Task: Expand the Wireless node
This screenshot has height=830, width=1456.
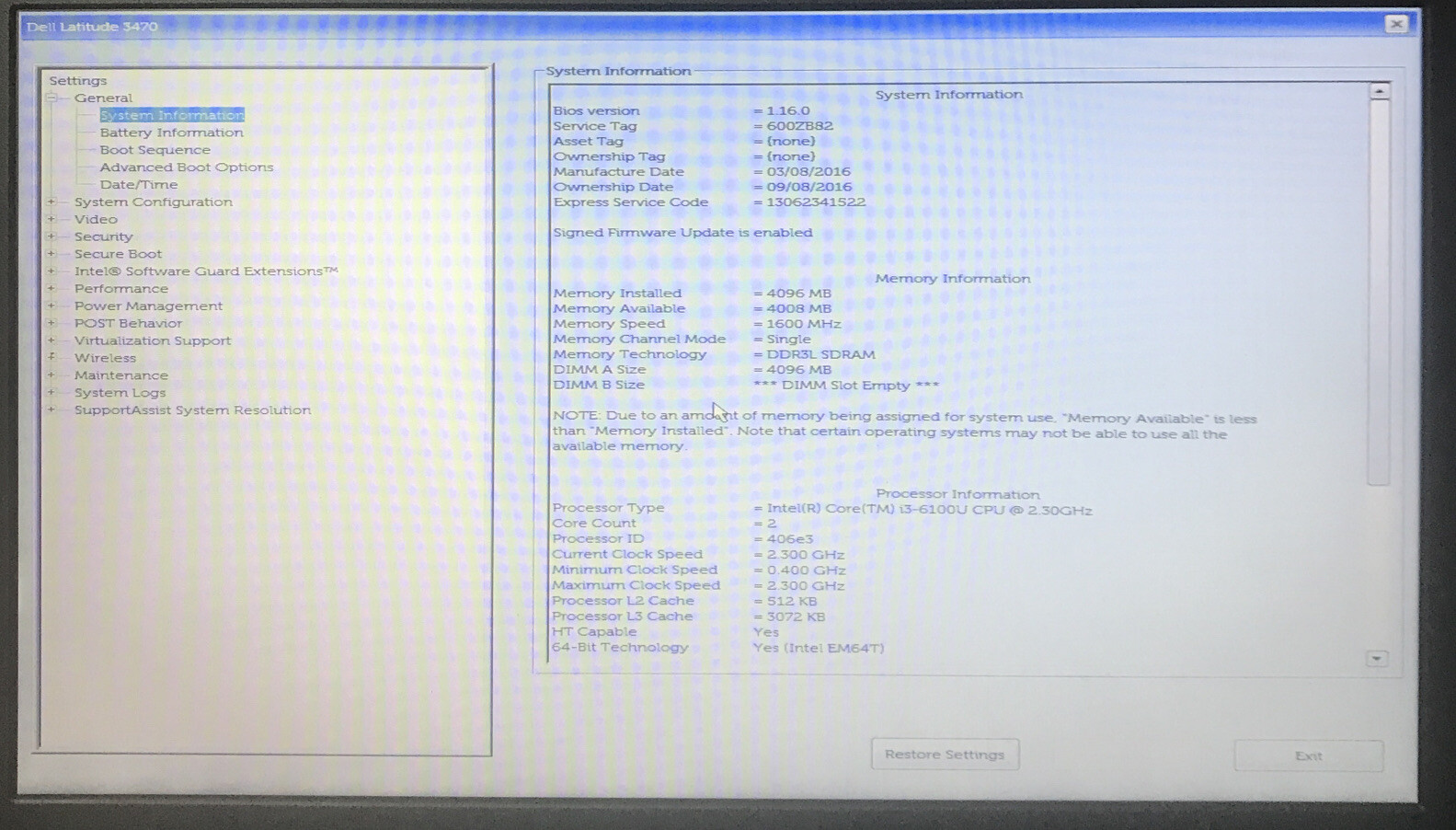Action: coord(52,358)
